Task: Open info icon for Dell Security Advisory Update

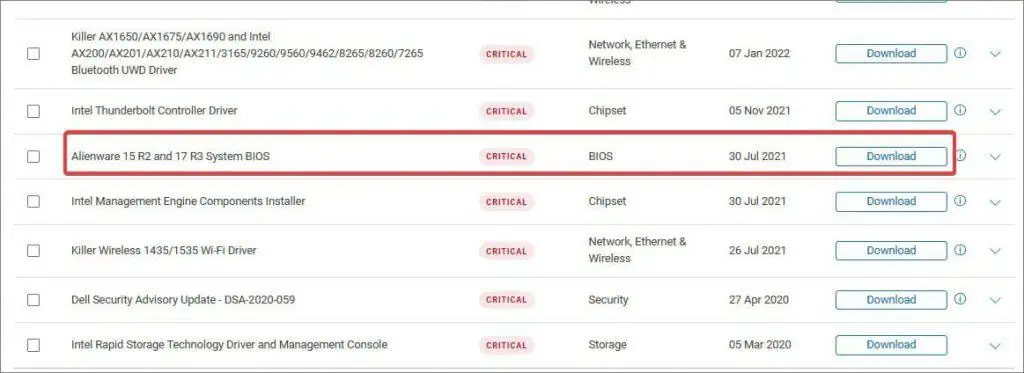Action: pyautogui.click(x=960, y=299)
